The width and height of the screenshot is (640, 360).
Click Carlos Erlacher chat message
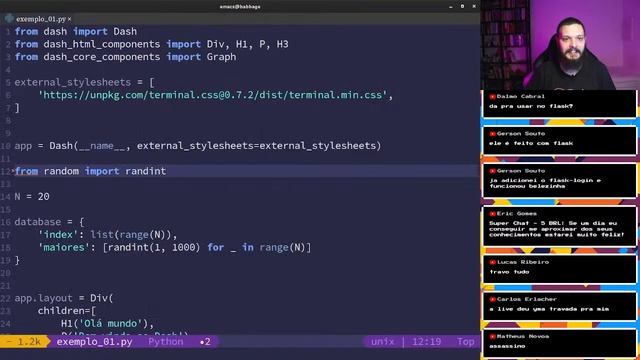click(x=560, y=307)
